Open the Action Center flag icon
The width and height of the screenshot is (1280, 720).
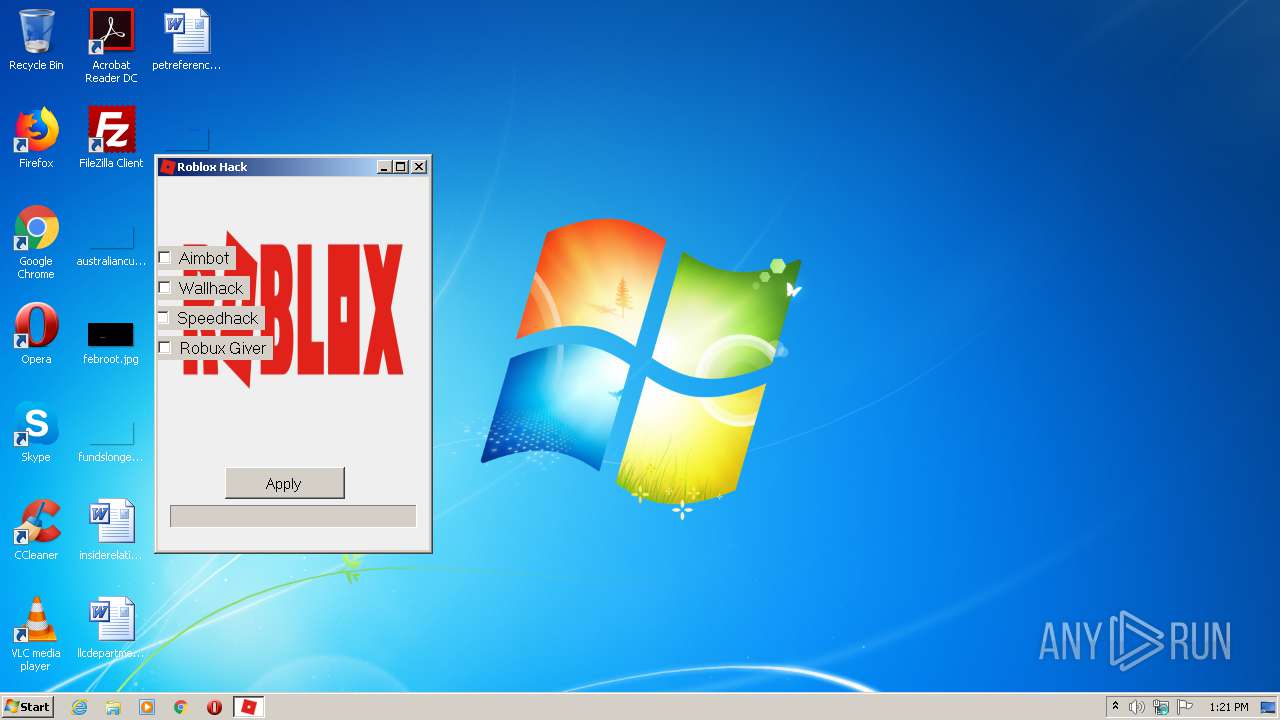point(1185,707)
